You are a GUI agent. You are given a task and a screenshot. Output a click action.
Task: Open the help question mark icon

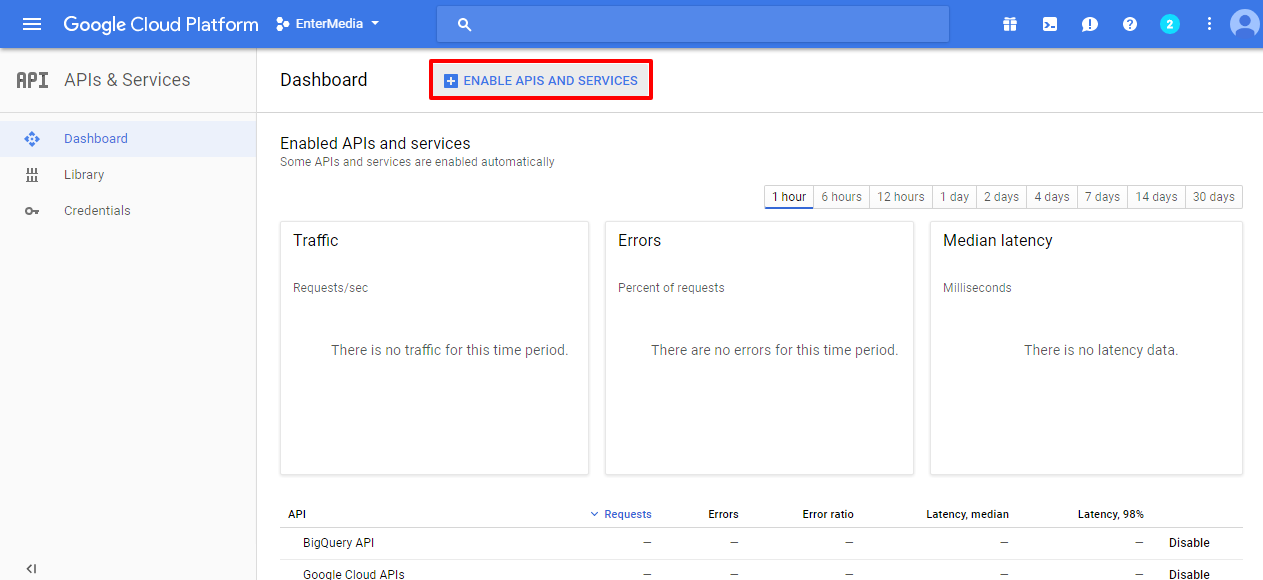pos(1130,24)
